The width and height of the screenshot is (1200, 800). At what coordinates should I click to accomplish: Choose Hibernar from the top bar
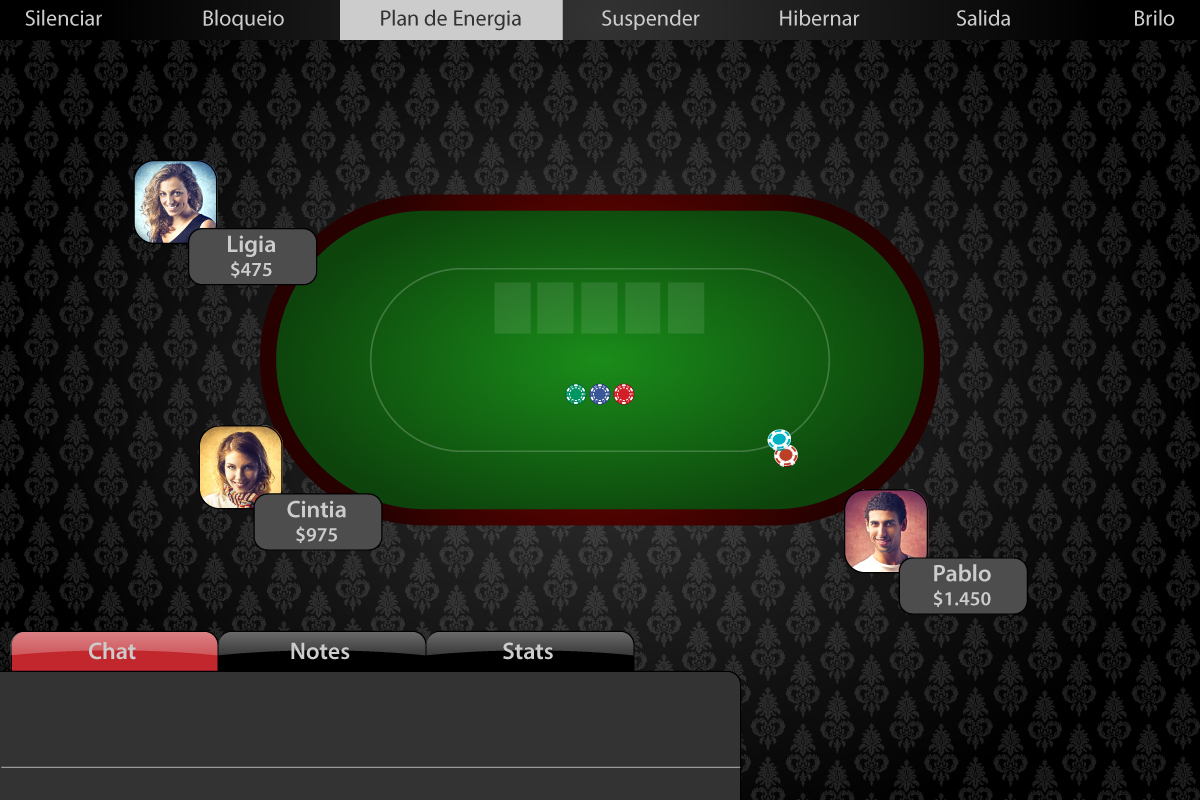[x=819, y=19]
